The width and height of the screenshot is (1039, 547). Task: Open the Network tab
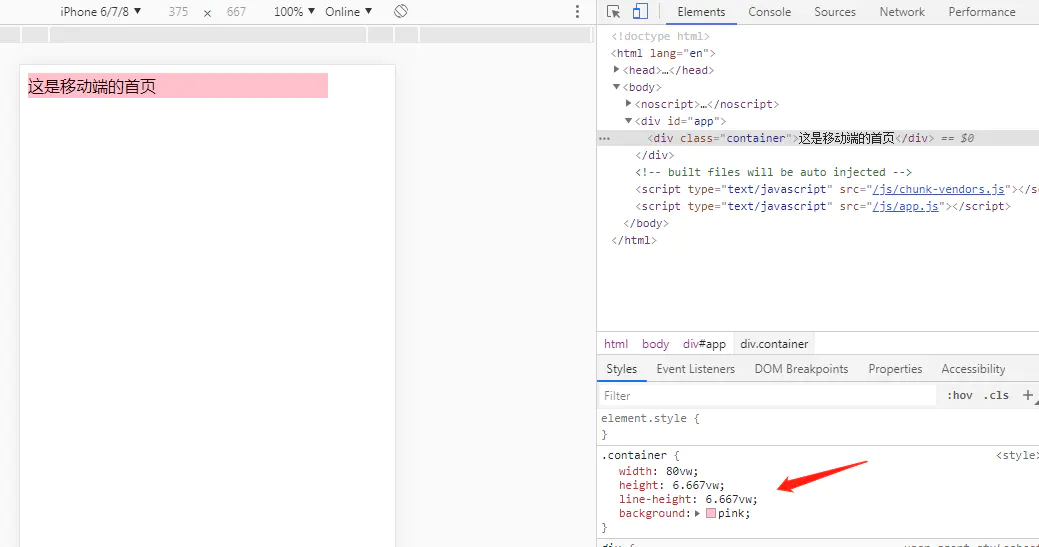902,12
